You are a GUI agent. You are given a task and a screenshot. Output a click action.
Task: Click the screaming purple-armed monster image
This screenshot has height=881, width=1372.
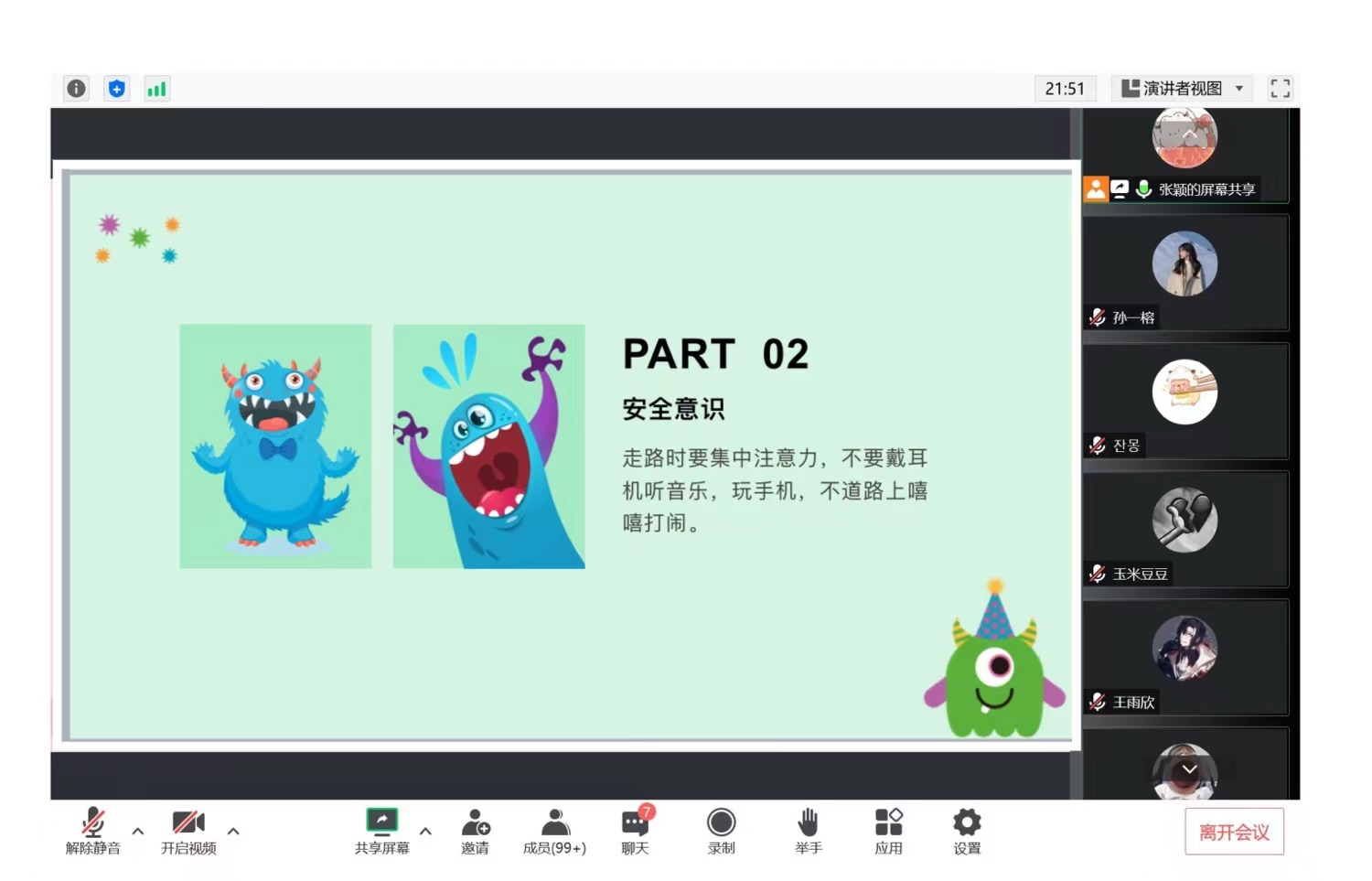pyautogui.click(x=489, y=446)
